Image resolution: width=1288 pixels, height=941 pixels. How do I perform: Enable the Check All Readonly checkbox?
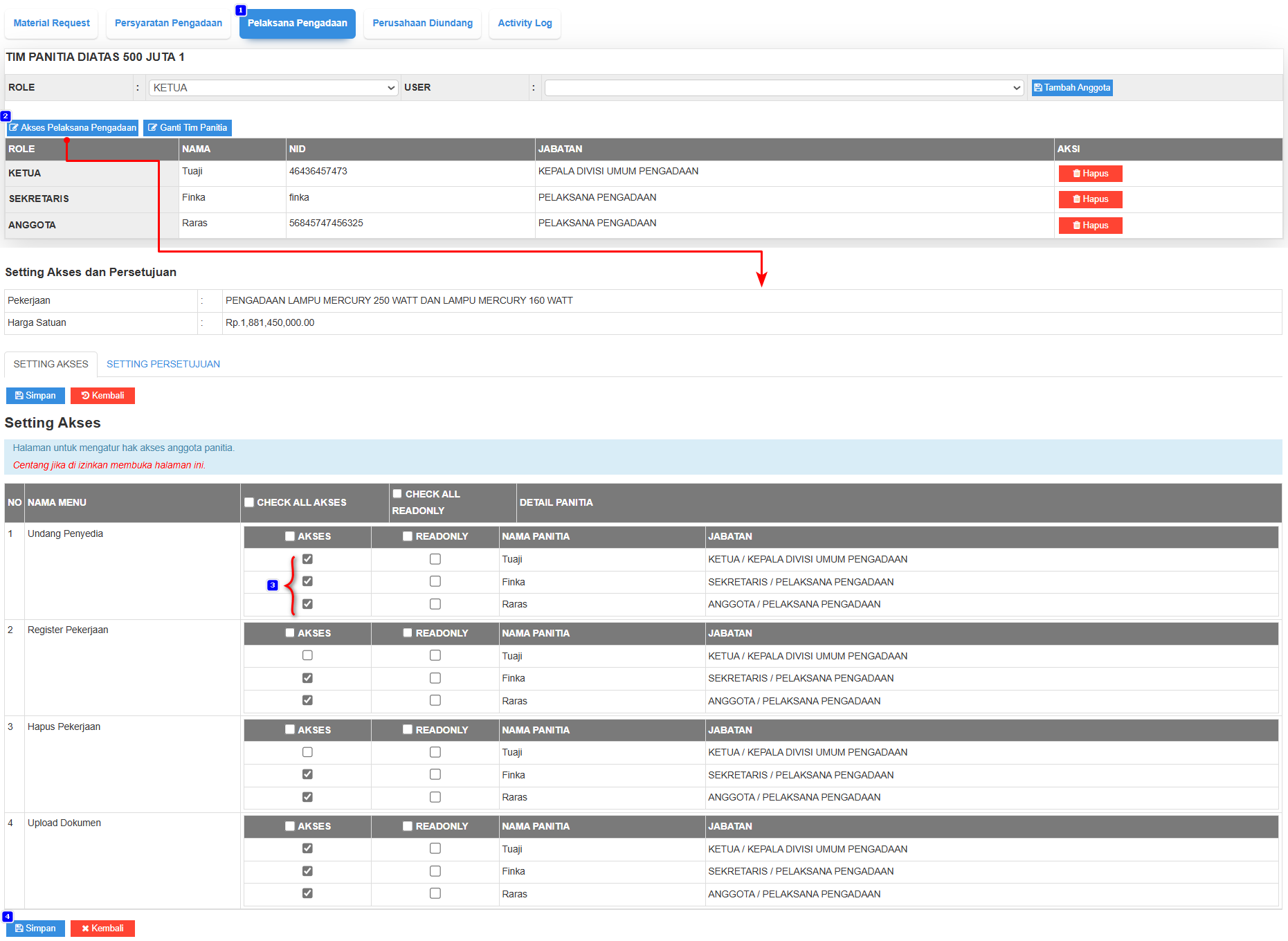[398, 494]
